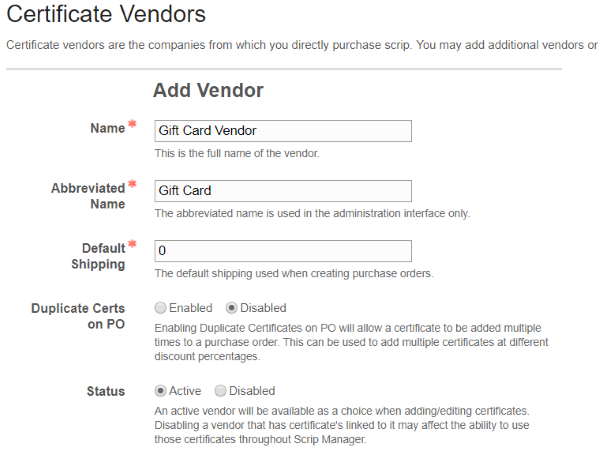
Task: Click the Abbreviated Name label
Action: click(x=88, y=196)
